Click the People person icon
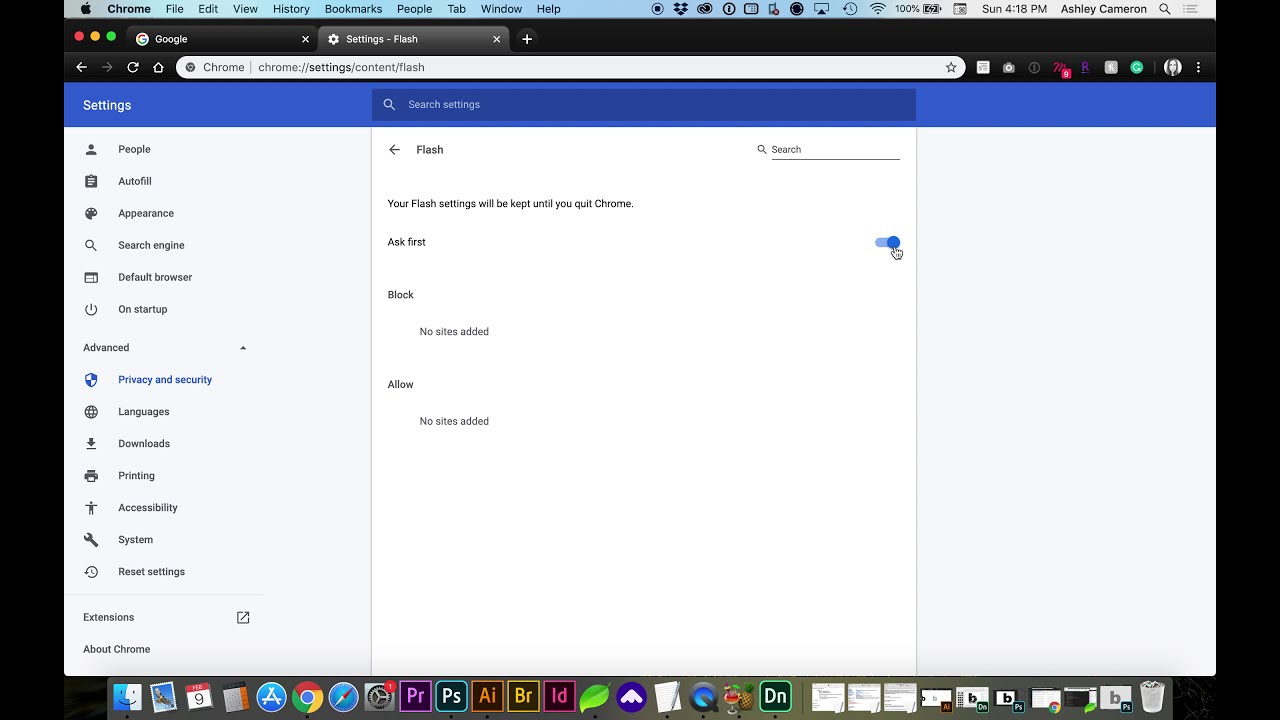The image size is (1280, 720). (91, 149)
